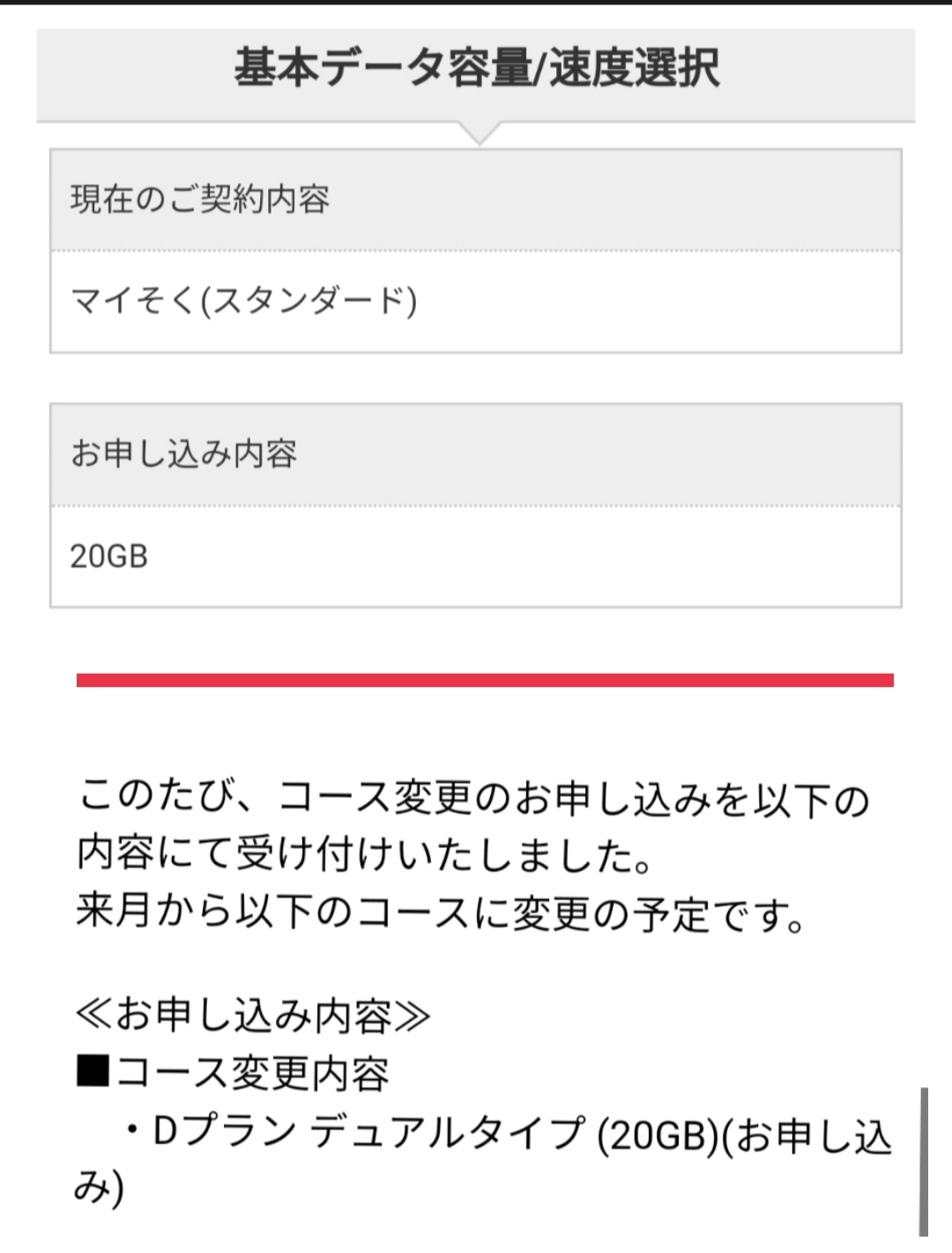Click the ≪お申し込み内容≫ heading

coord(253,1016)
